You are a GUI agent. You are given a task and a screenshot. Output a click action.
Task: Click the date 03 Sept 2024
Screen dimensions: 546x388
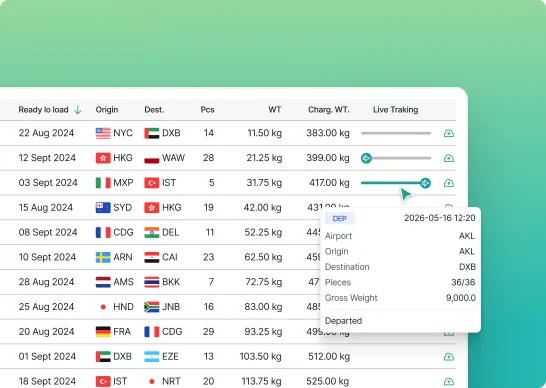tap(48, 183)
